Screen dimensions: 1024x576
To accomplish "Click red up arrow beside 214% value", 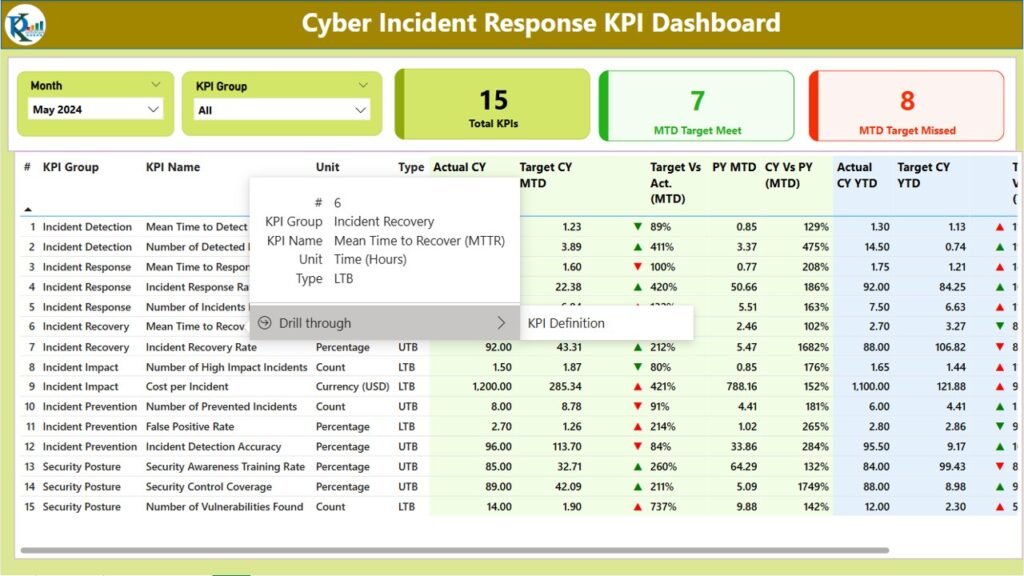I will coord(638,426).
